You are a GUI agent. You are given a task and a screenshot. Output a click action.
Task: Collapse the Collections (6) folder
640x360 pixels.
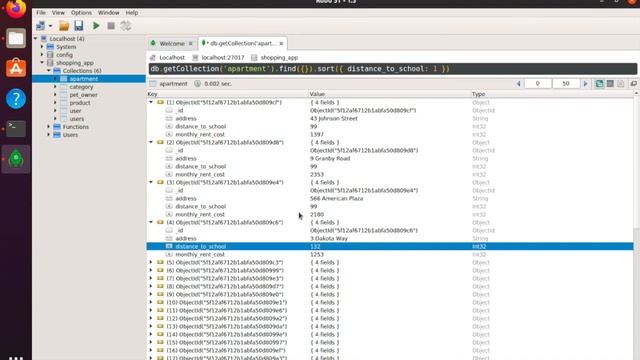tap(49, 71)
